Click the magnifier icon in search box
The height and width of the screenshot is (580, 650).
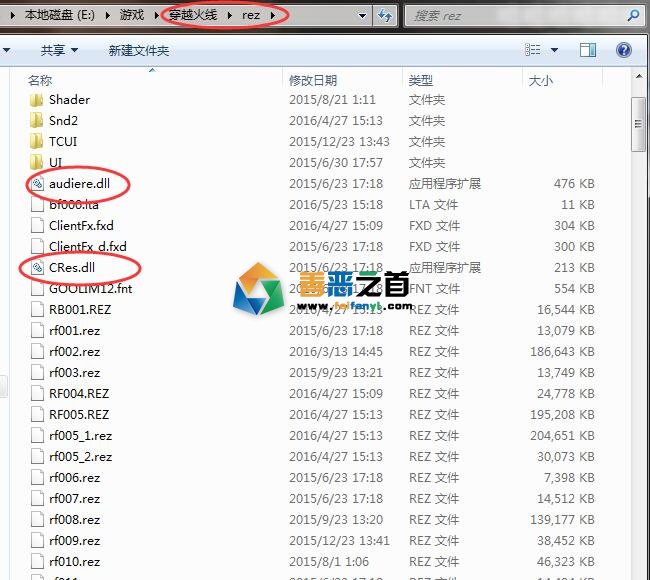point(631,16)
